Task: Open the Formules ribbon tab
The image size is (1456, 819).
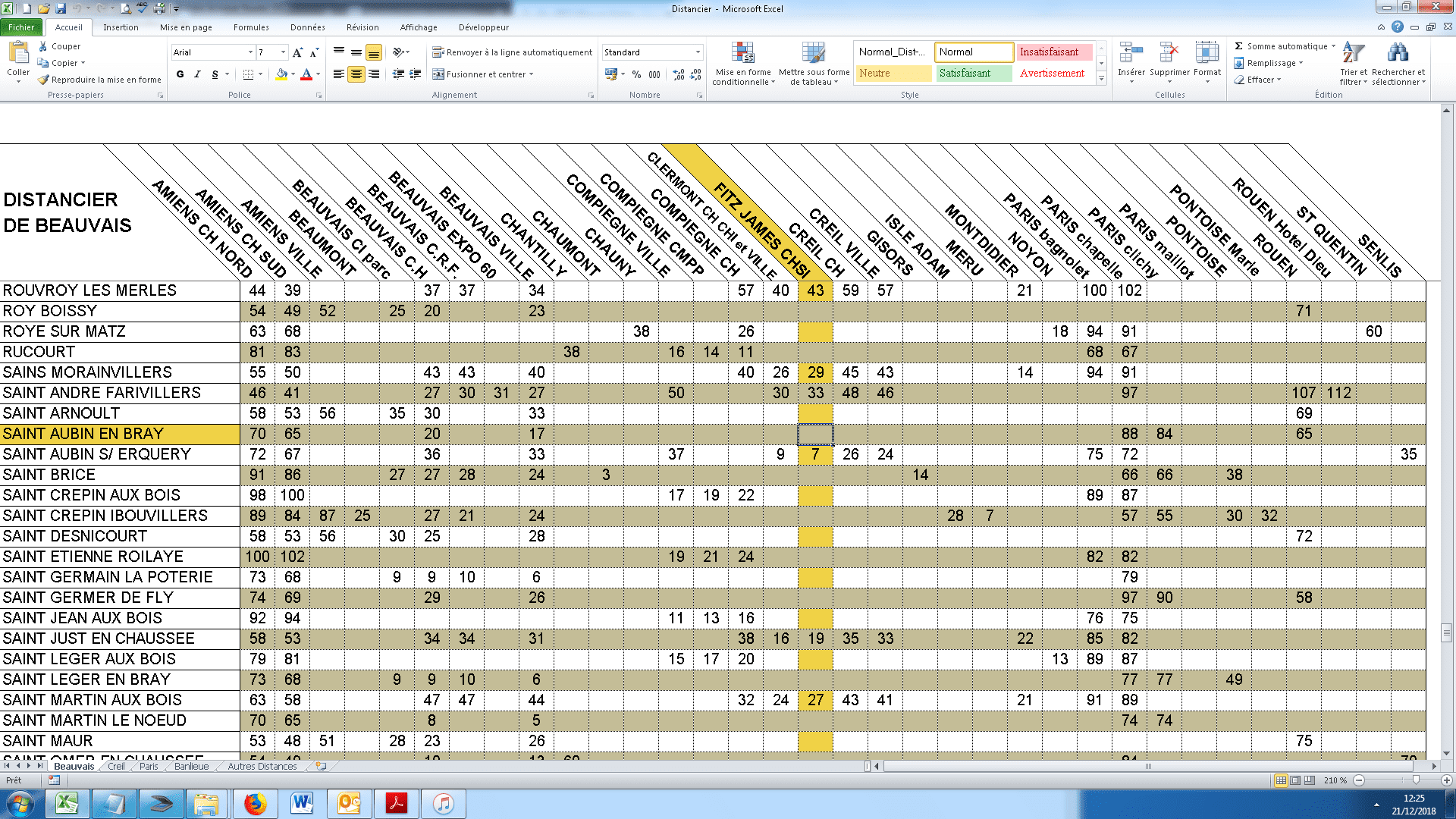Action: pyautogui.click(x=251, y=27)
